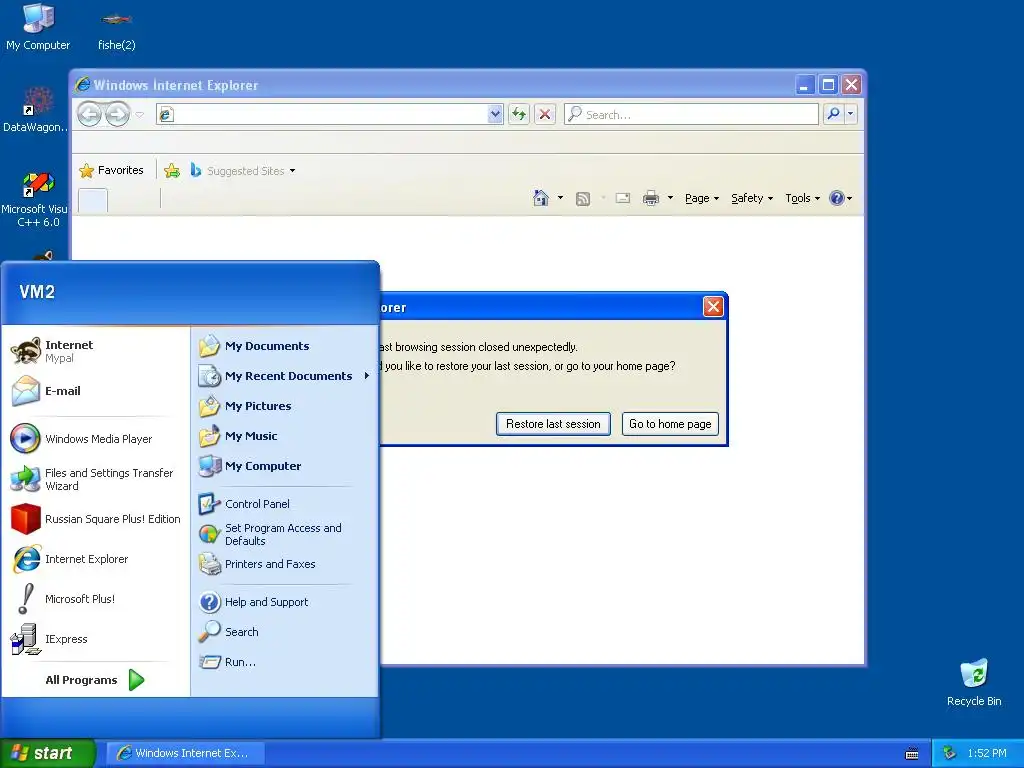This screenshot has height=768, width=1024.
Task: Click the Windows start button
Action: pos(47,753)
